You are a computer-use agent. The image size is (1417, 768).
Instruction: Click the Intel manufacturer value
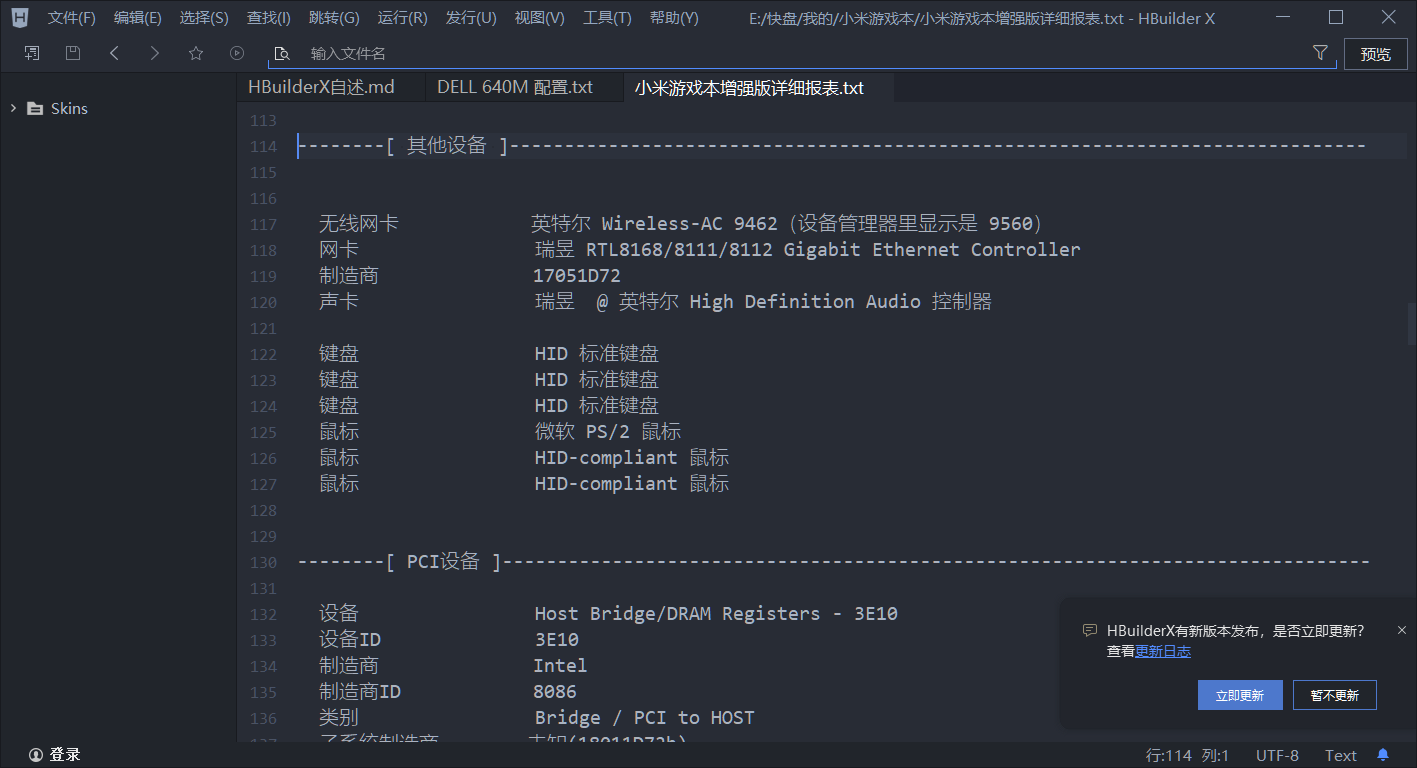tap(560, 666)
